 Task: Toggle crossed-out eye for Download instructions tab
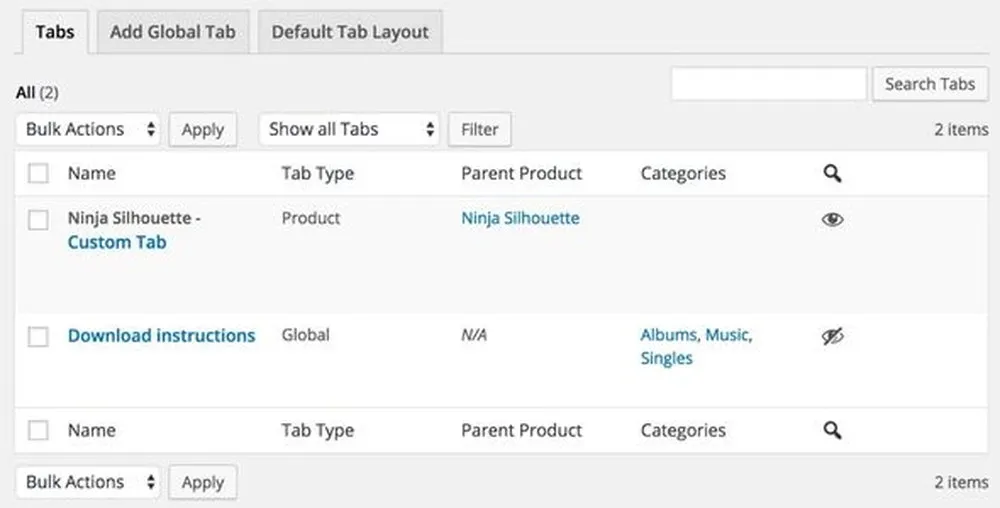click(832, 337)
